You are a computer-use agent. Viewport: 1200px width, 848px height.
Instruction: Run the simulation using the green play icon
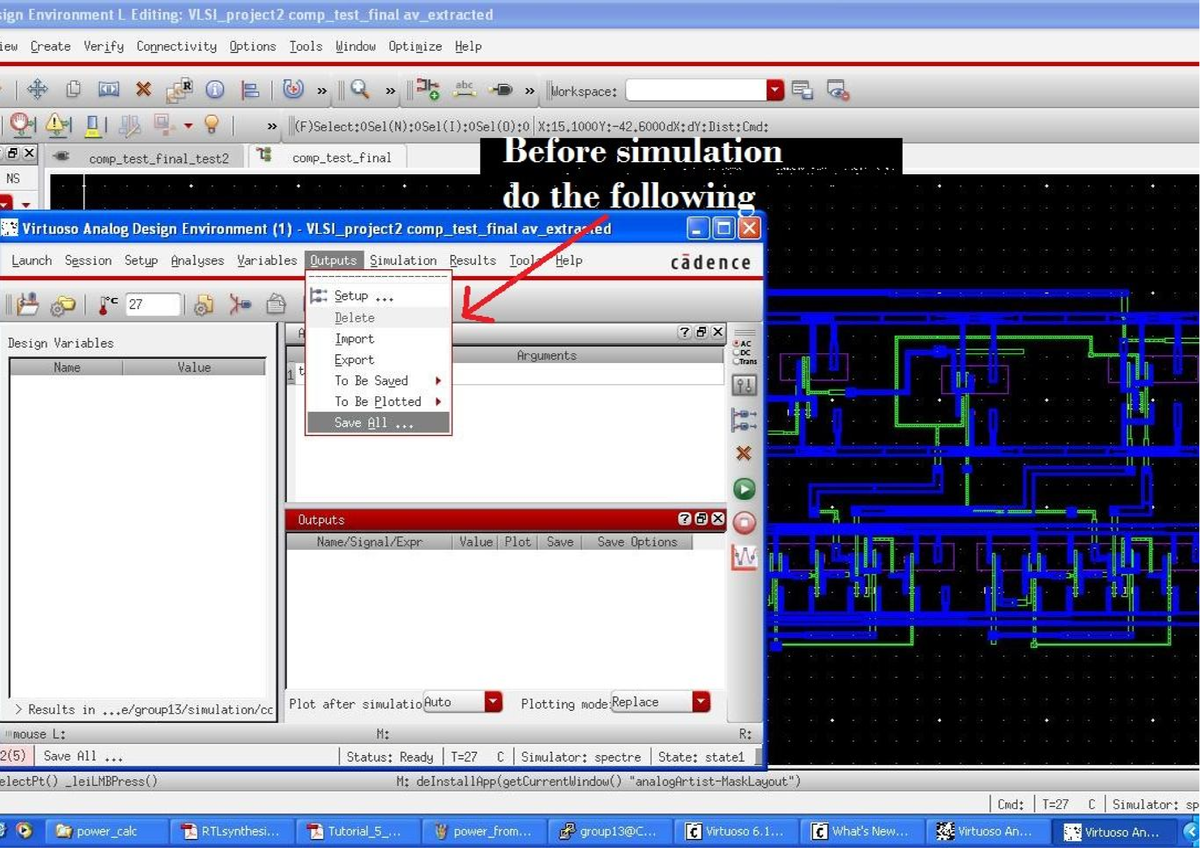coord(744,489)
